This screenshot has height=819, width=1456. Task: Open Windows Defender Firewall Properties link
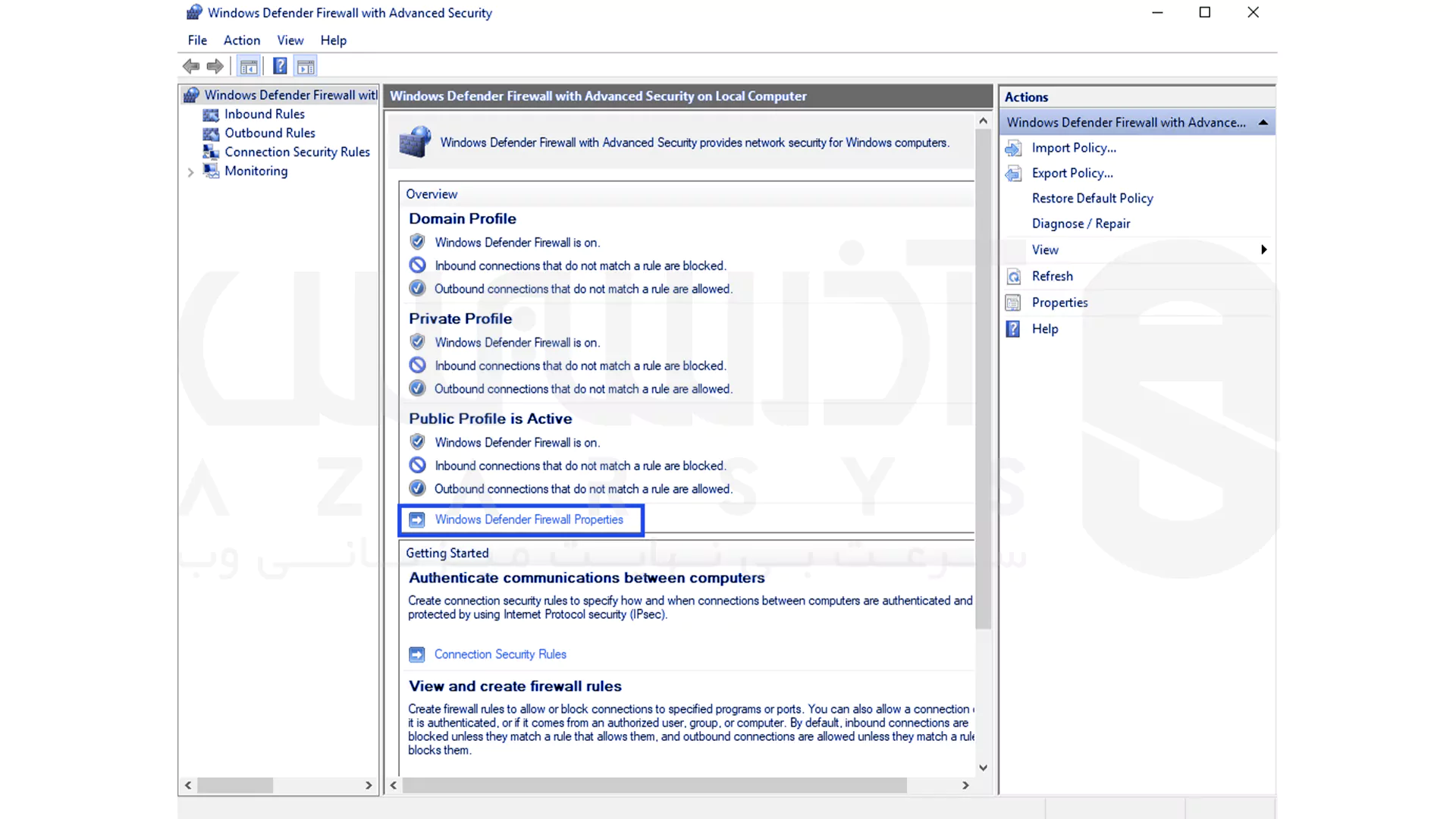(x=529, y=519)
